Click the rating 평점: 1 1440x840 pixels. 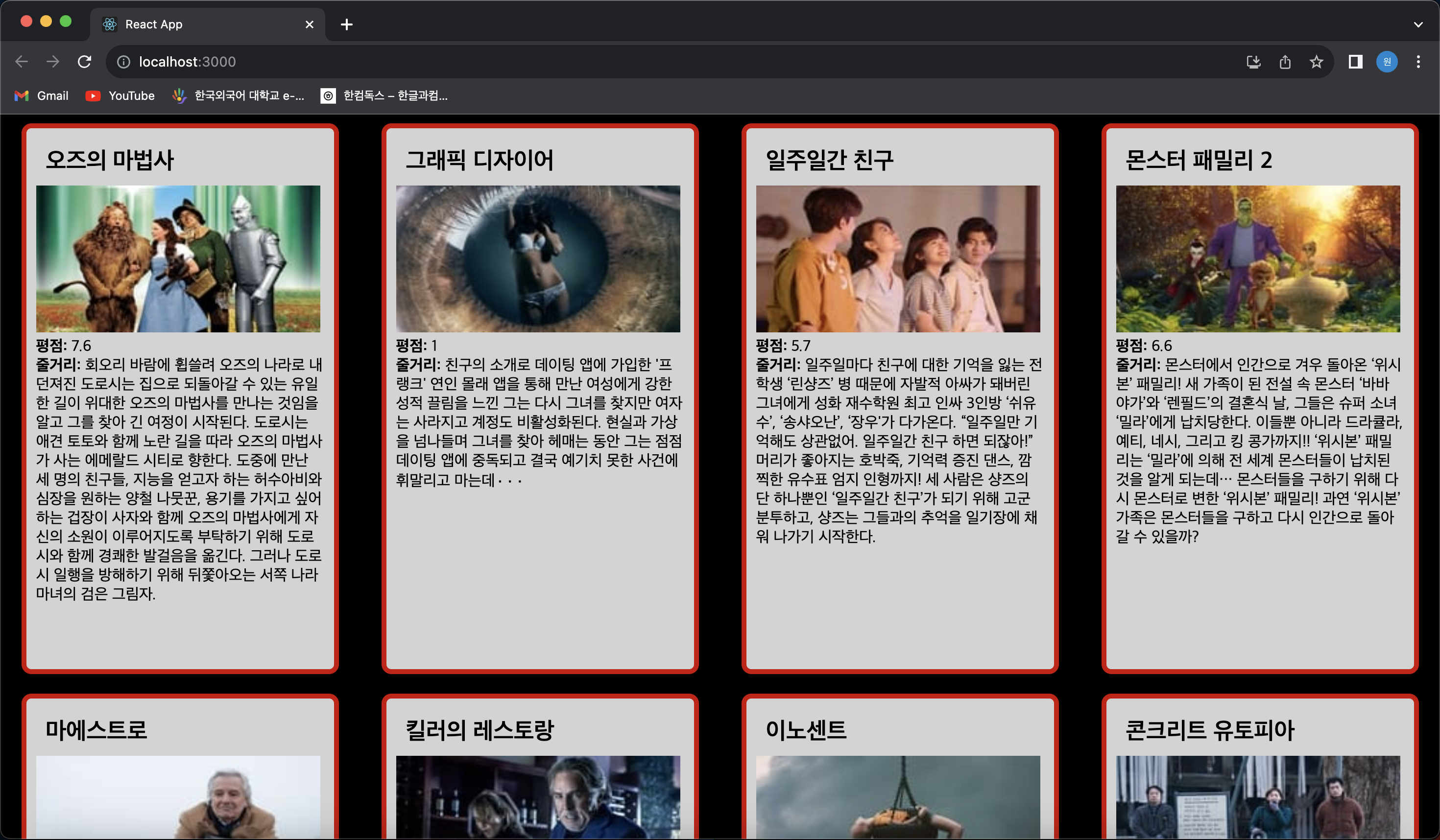coord(416,346)
